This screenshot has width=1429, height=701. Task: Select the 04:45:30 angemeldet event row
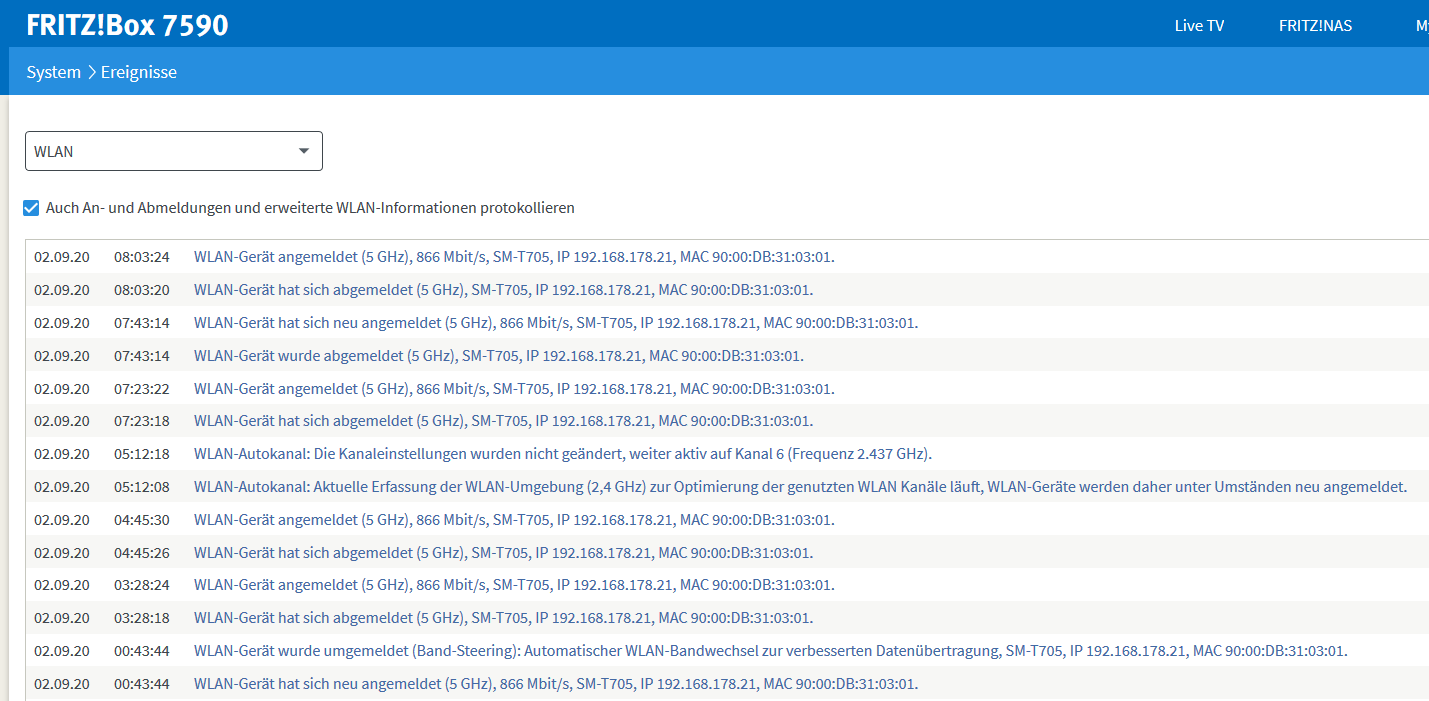coord(727,520)
